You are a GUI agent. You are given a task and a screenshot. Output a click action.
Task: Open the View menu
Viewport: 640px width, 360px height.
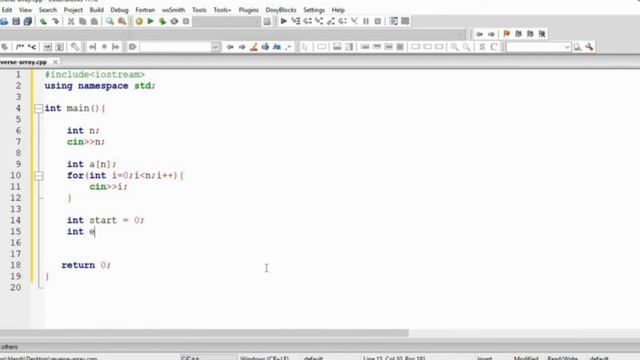[x=25, y=10]
